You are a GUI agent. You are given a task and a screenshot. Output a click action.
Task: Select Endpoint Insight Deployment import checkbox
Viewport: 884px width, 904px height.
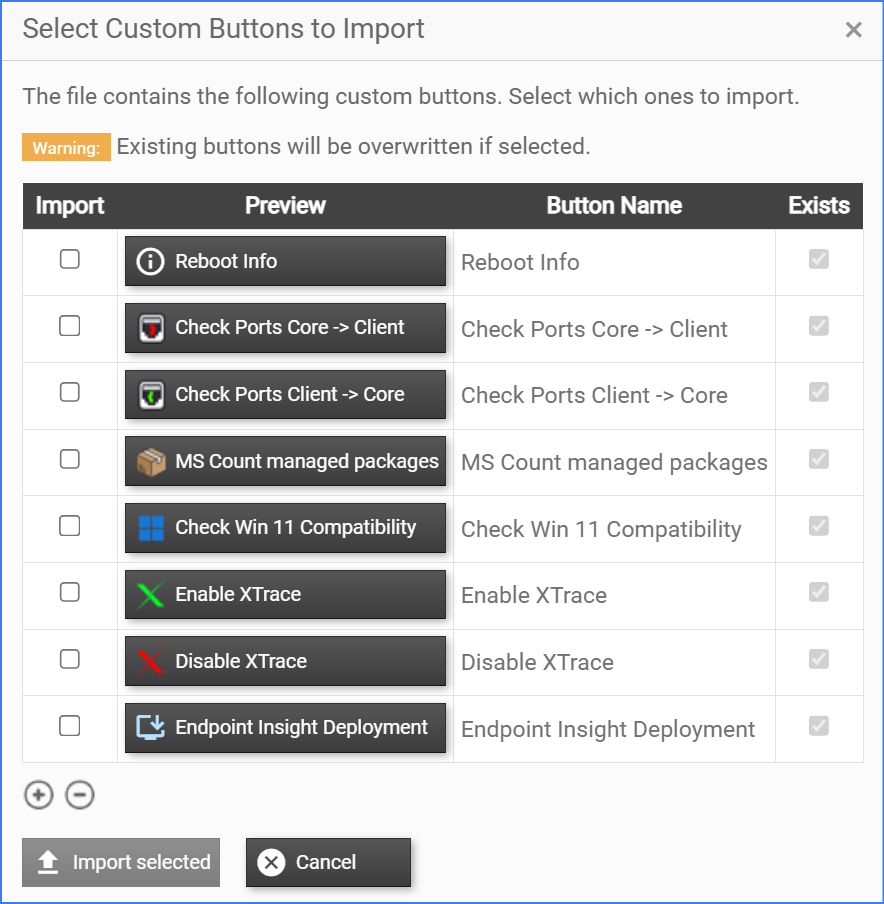69,726
